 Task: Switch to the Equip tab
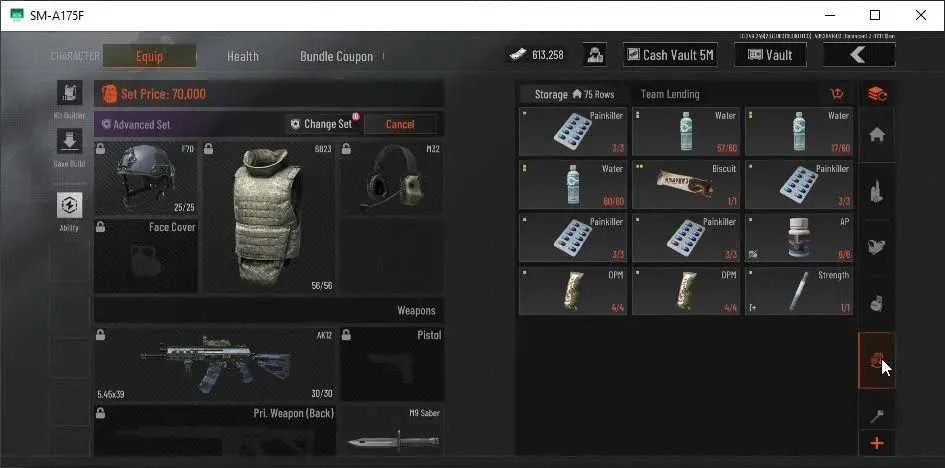(x=149, y=56)
